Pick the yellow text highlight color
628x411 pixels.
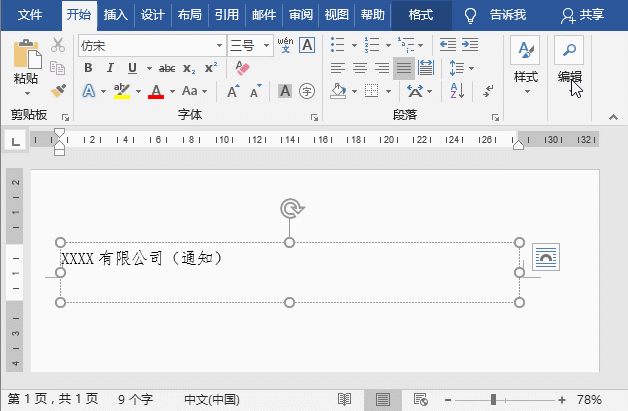pos(122,91)
